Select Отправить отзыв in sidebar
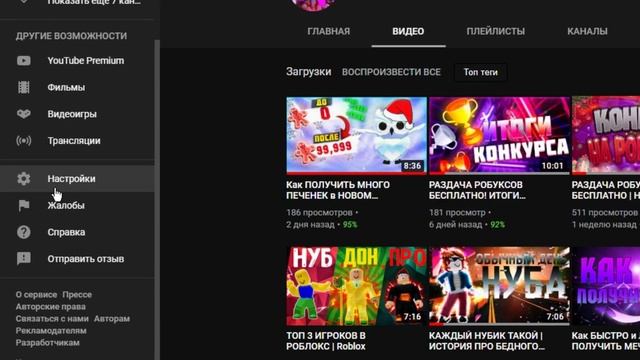Viewport: 640px width, 360px height. click(77, 258)
